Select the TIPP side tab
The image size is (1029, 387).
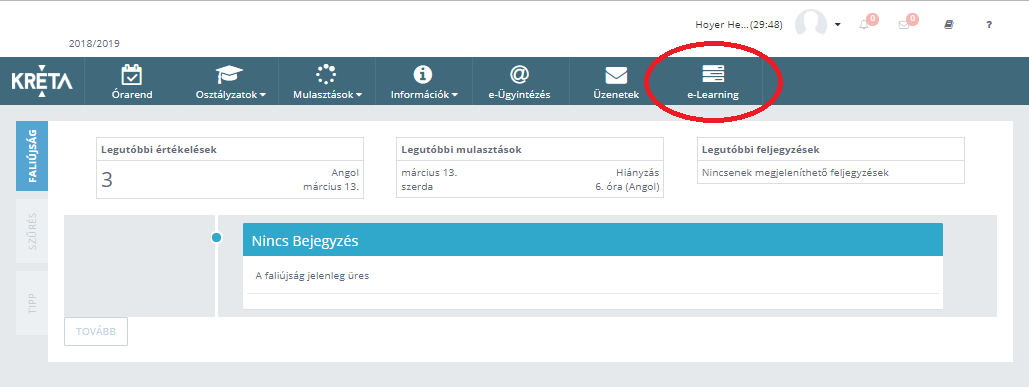point(32,303)
